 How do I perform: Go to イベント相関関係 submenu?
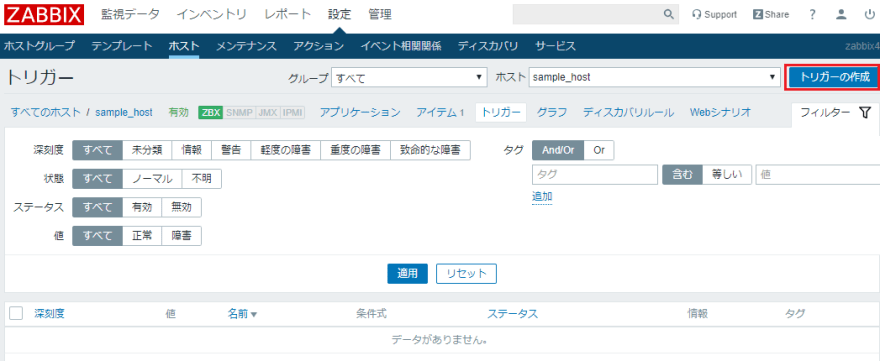(401, 46)
